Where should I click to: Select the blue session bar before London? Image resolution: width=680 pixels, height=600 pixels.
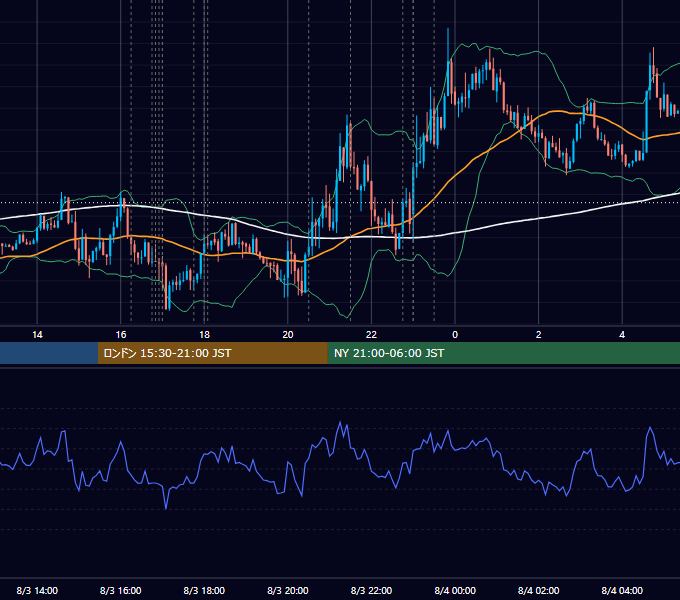49,353
